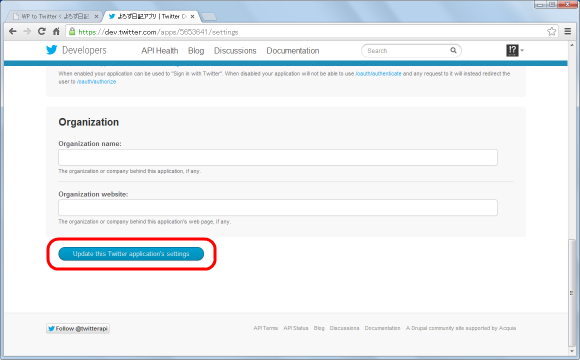This screenshot has width=580, height=360.
Task: Close the WP to Twitter tab
Action: pos(96,17)
